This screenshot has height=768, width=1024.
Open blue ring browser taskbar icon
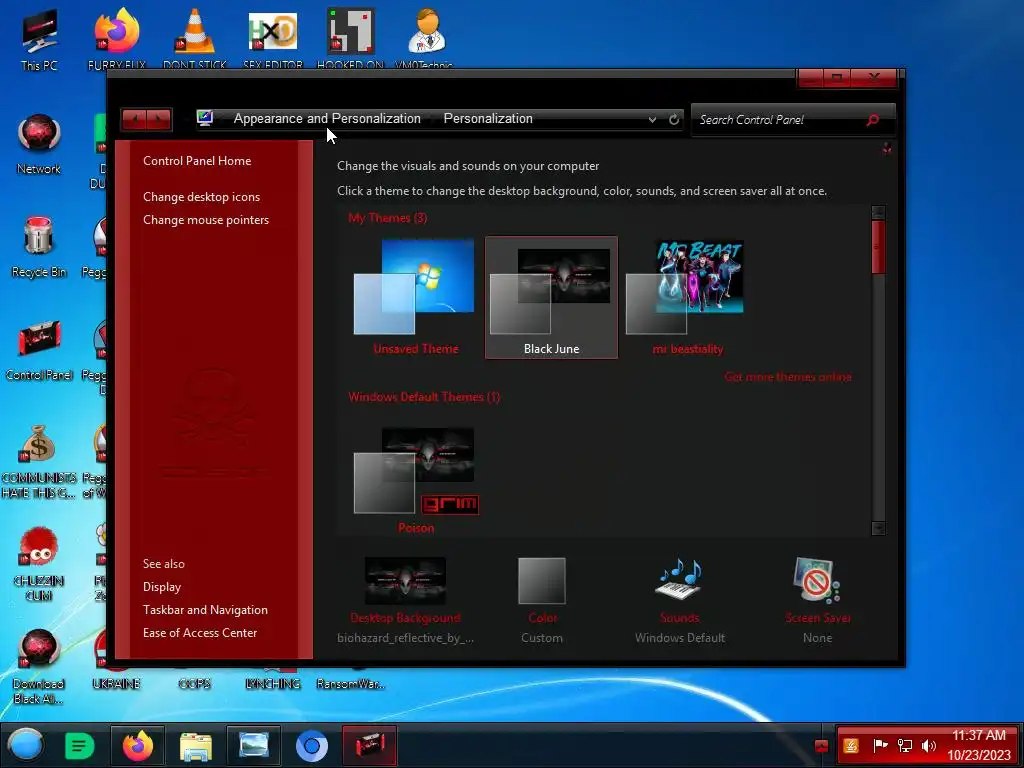tap(312, 745)
